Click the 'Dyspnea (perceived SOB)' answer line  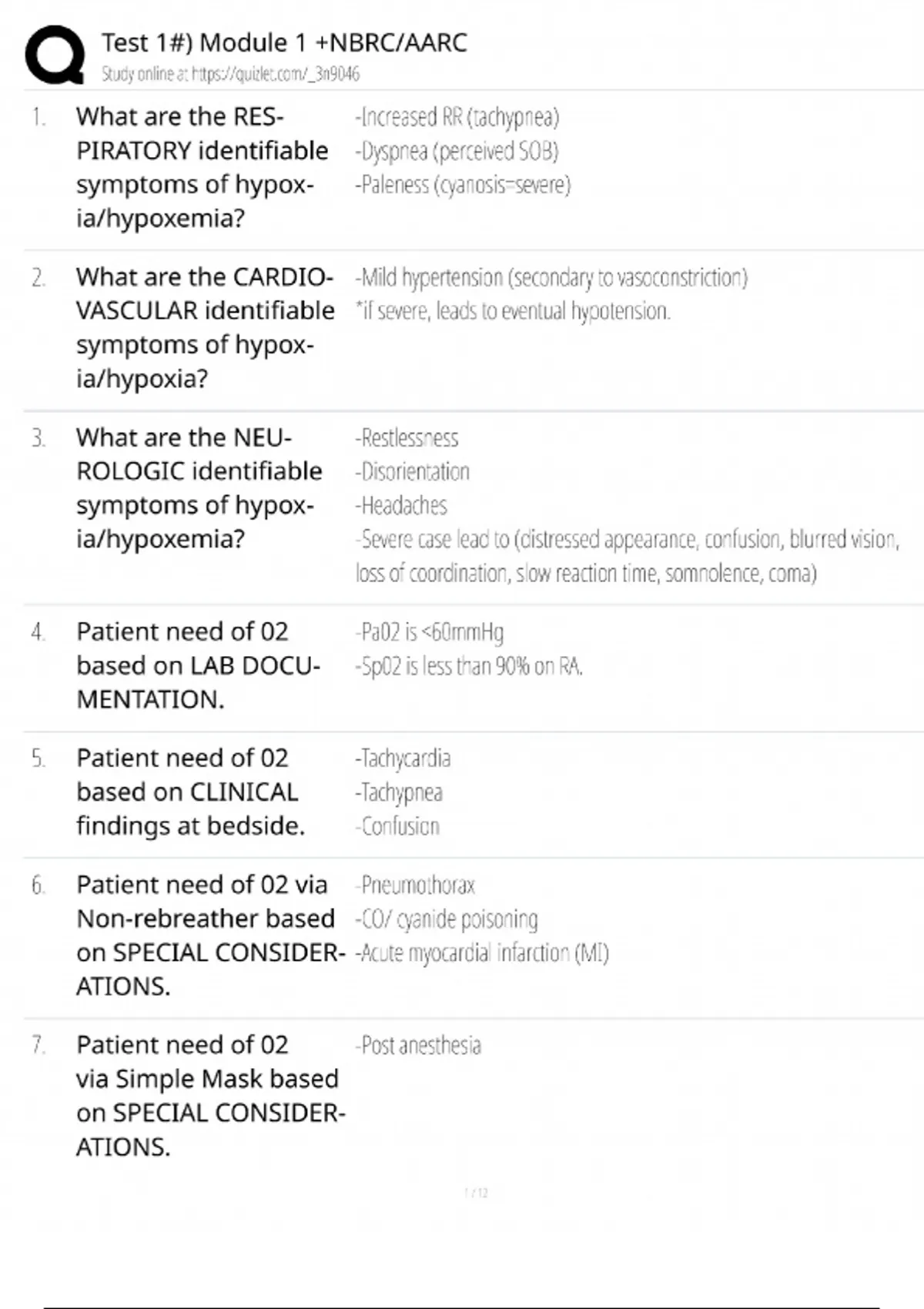(457, 151)
